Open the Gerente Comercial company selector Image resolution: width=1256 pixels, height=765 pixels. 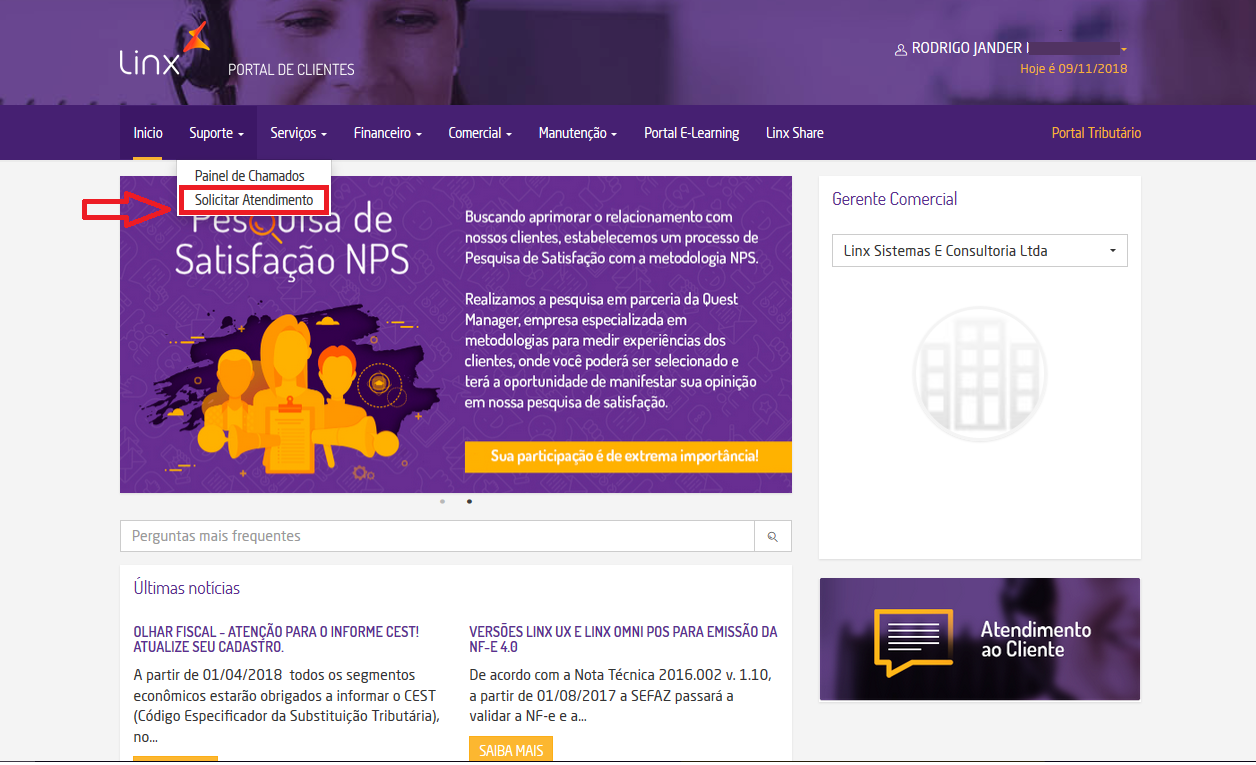click(979, 250)
